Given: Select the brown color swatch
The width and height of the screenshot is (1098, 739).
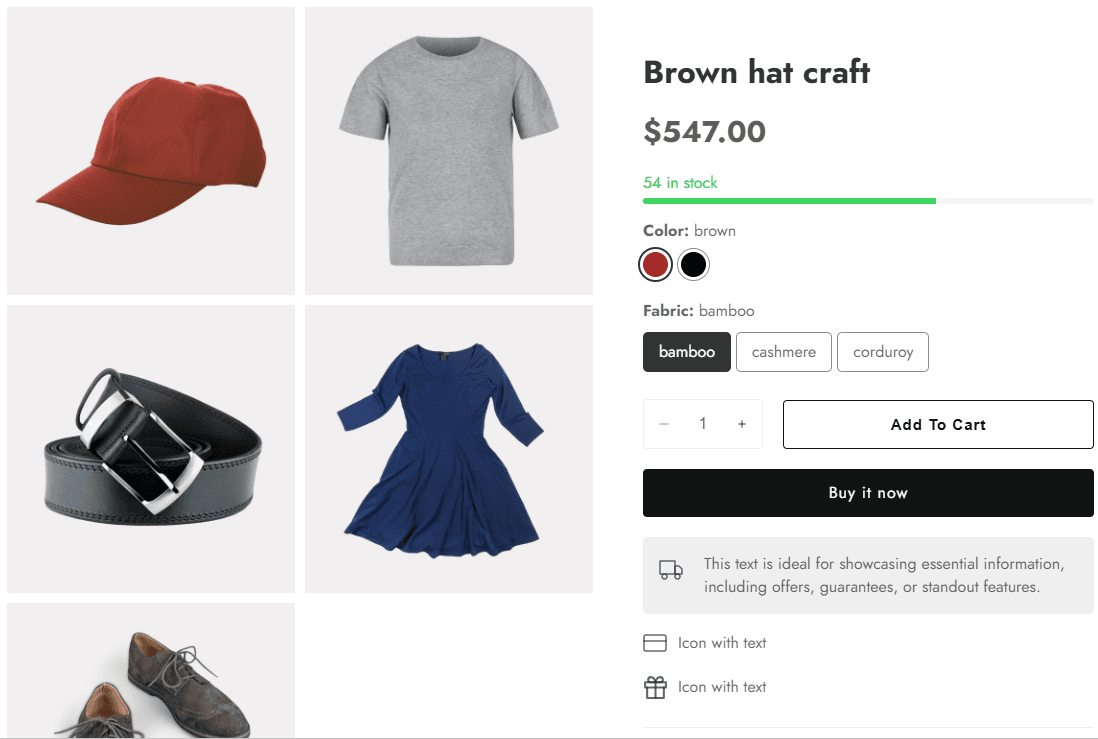Looking at the screenshot, I should pyautogui.click(x=655, y=265).
